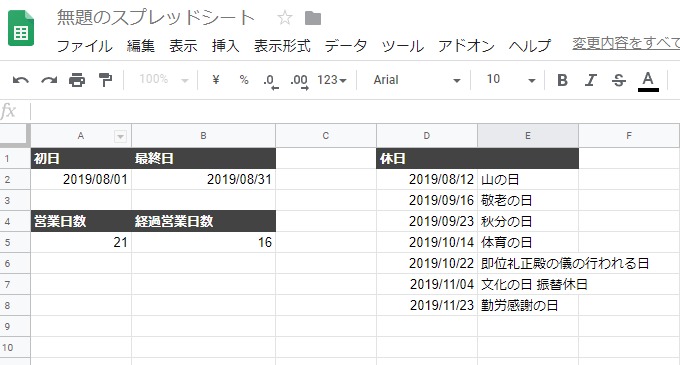Screen dimensions: 680x365
Task: Open the text color picker
Action: (x=648, y=81)
